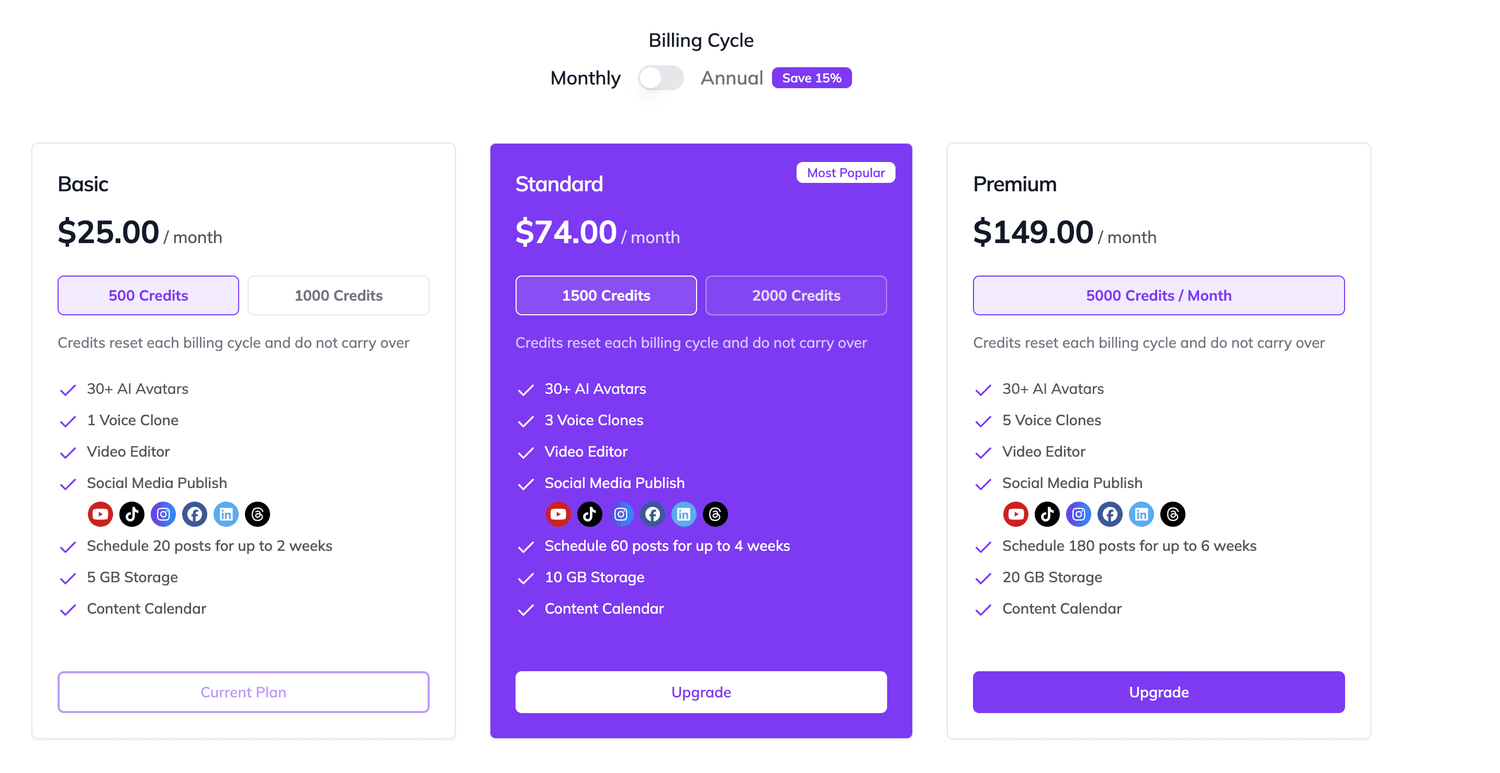Upgrade to the Premium plan
The width and height of the screenshot is (1500, 773).
click(1158, 692)
